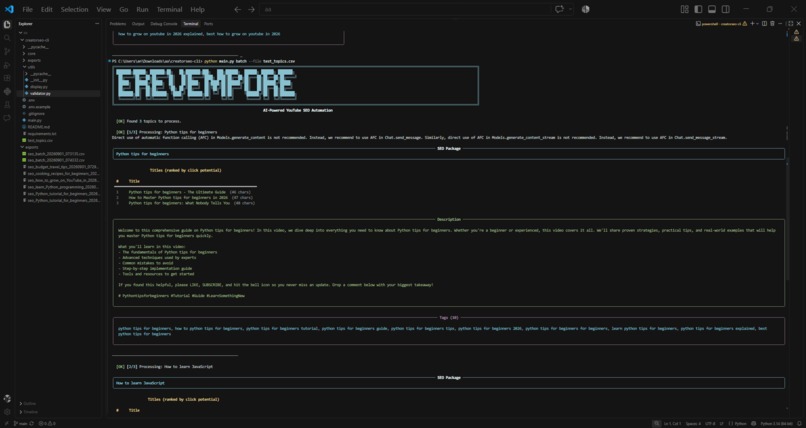
Task: Click the sync changes icon in status bar
Action: 32,423
